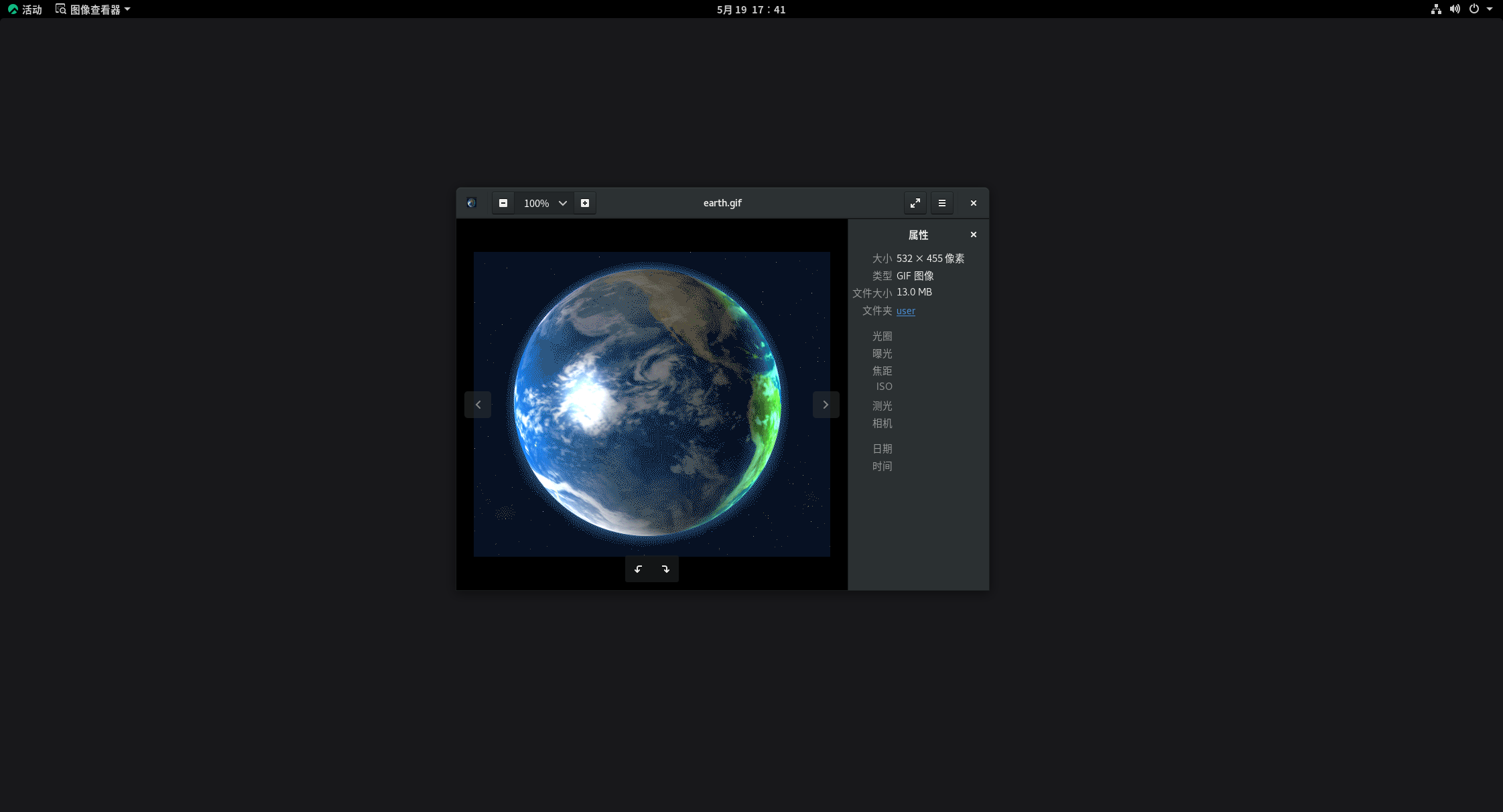Click the 焦距 focal length label

(x=882, y=371)
